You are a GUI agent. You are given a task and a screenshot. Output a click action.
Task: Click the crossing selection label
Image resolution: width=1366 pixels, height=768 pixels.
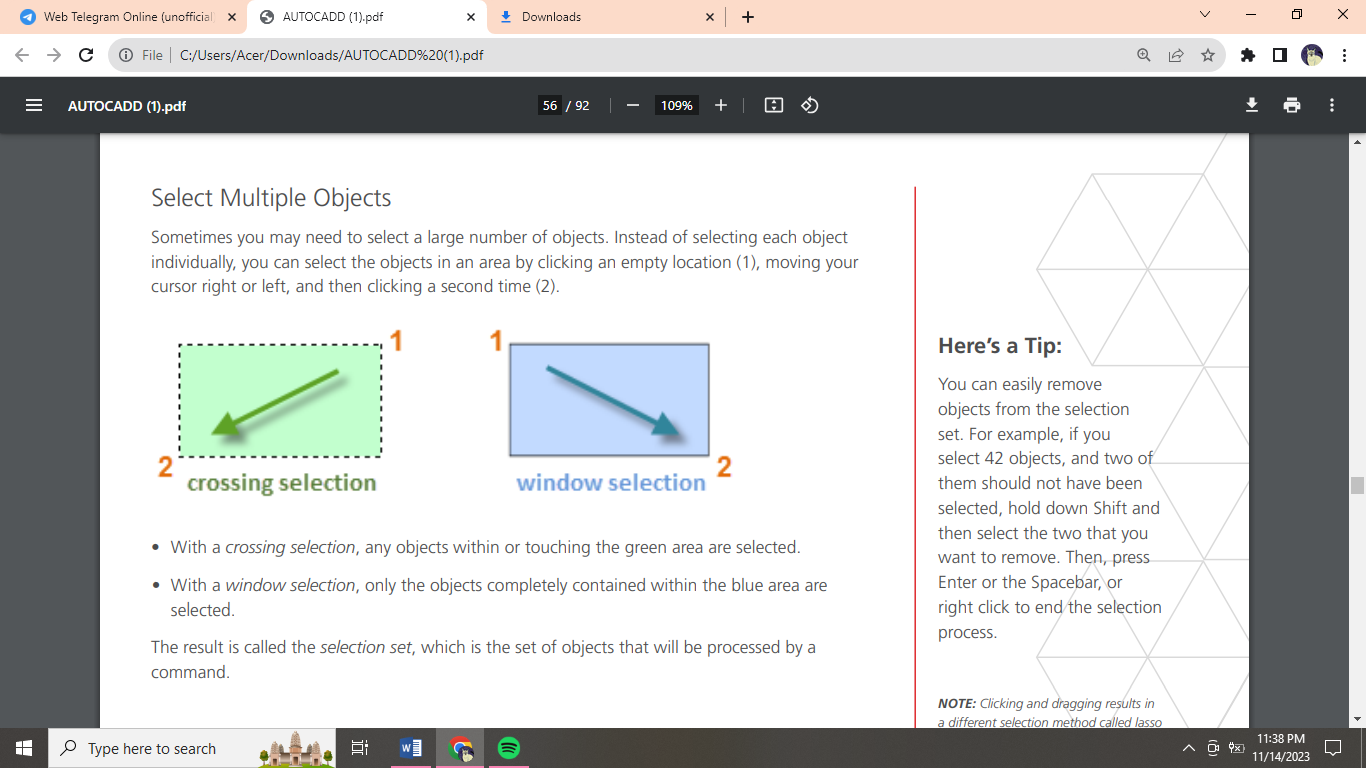[x=282, y=483]
